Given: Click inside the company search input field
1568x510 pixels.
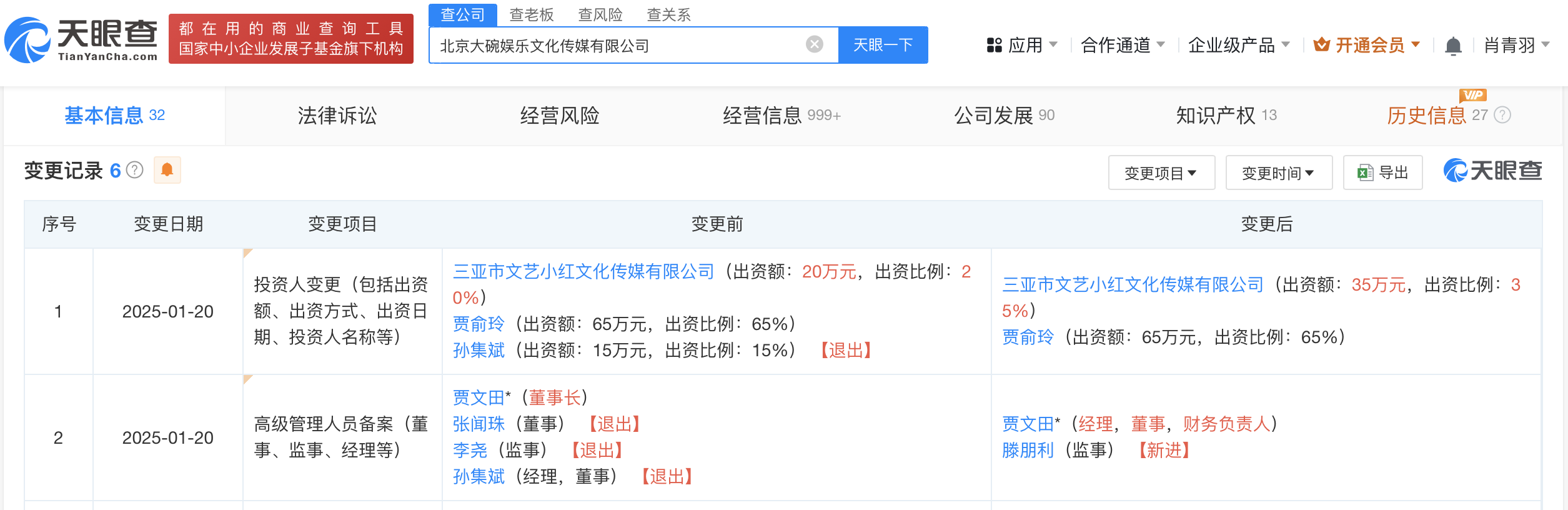Looking at the screenshot, I should point(625,44).
